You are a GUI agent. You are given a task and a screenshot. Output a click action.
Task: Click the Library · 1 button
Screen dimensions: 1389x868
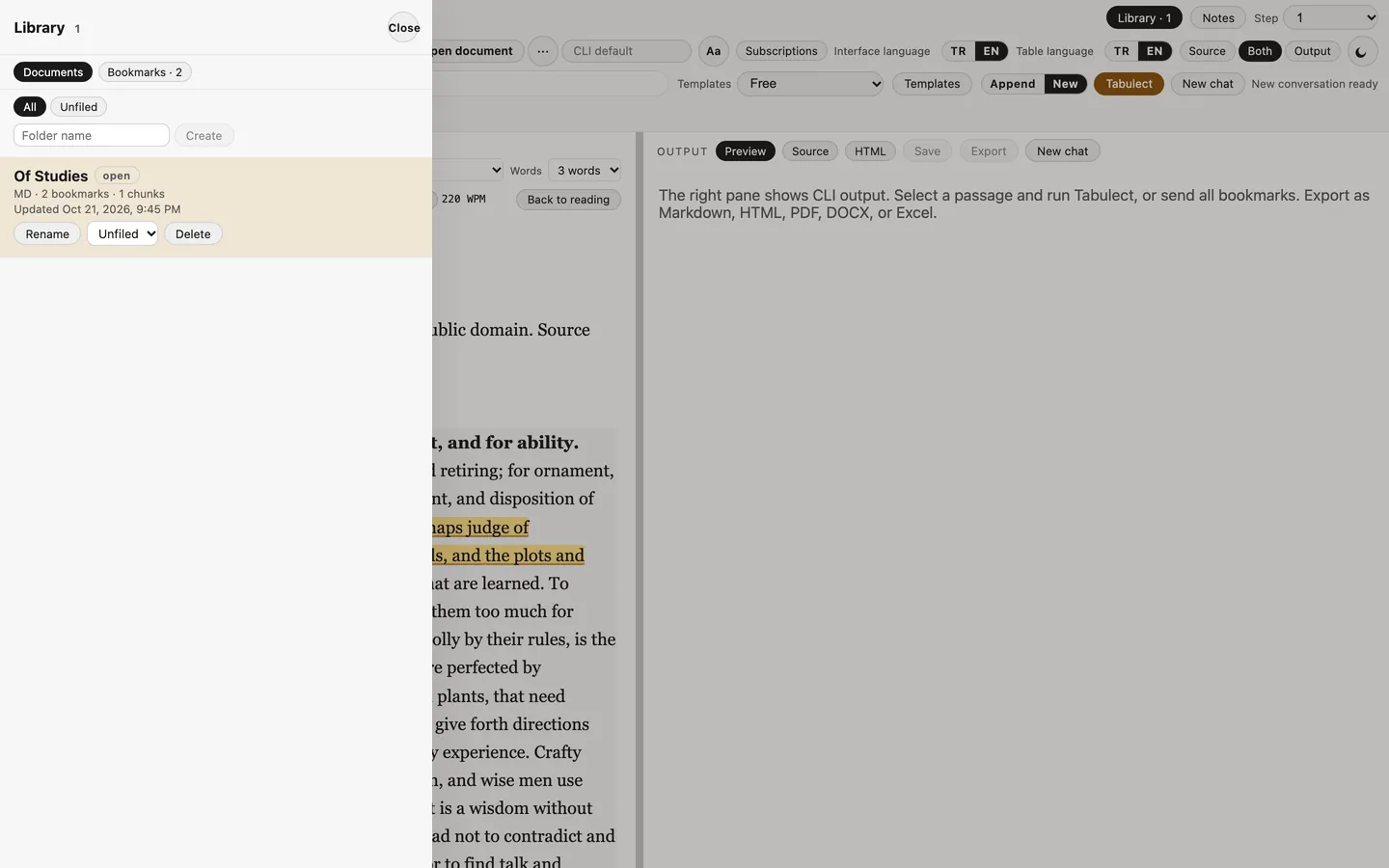[1144, 18]
